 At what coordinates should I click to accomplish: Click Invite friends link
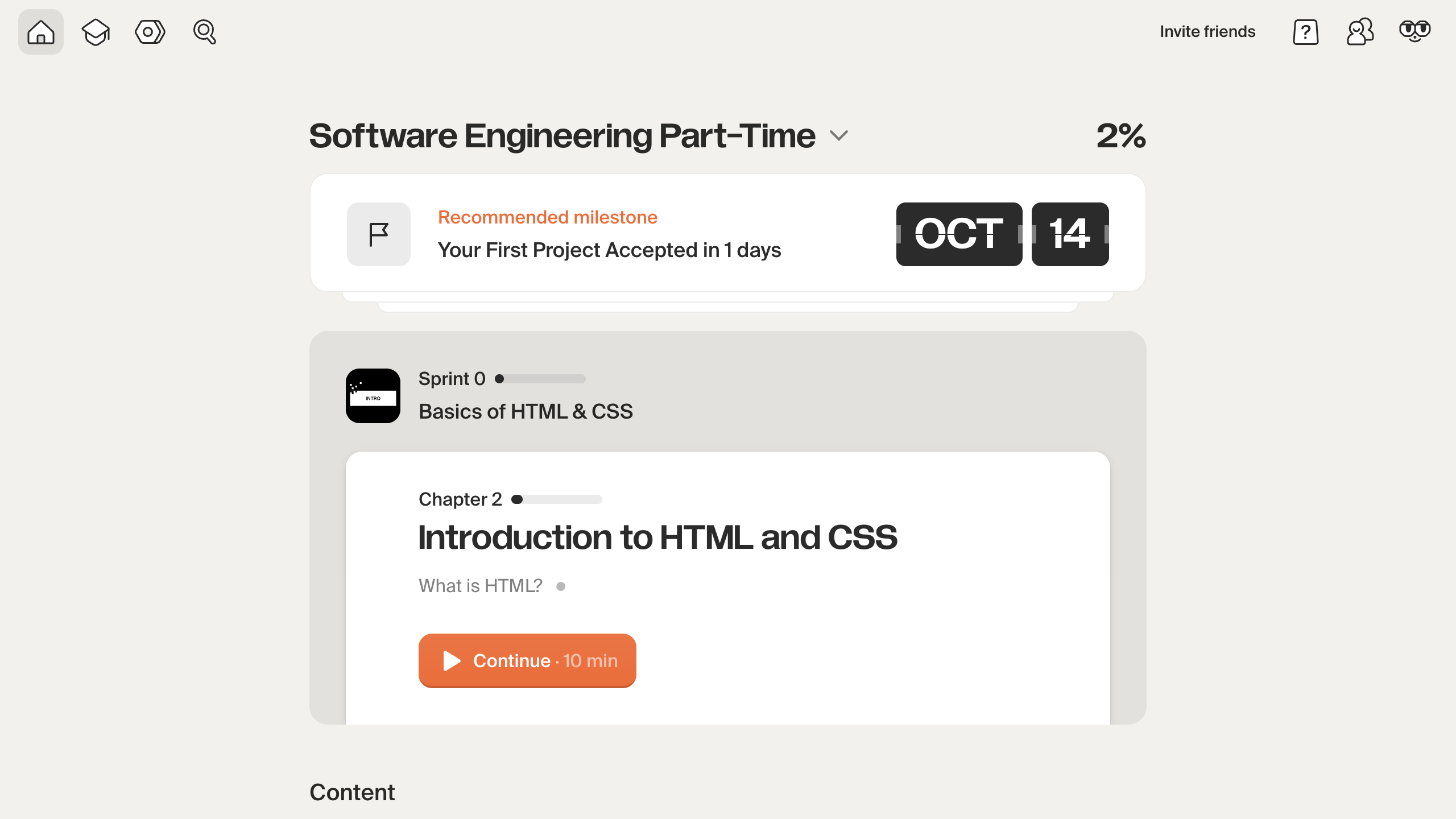coord(1207,32)
